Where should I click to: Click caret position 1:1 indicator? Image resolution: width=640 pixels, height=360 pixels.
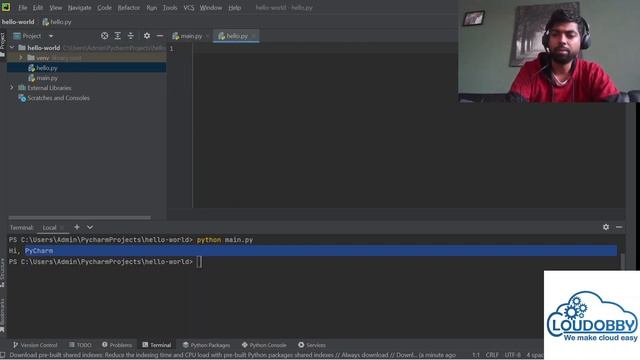pos(476,356)
